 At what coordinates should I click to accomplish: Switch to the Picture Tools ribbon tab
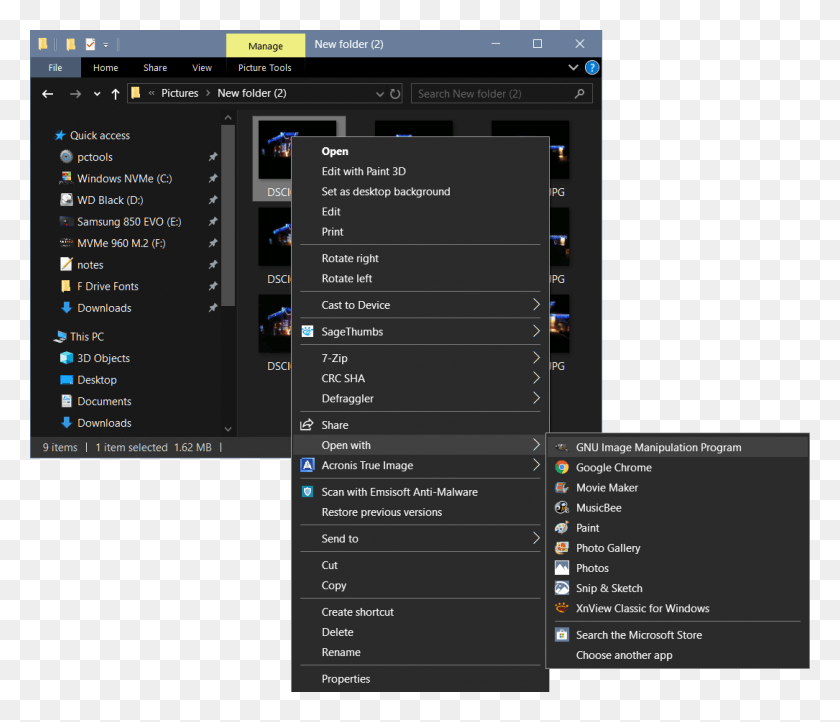265,68
